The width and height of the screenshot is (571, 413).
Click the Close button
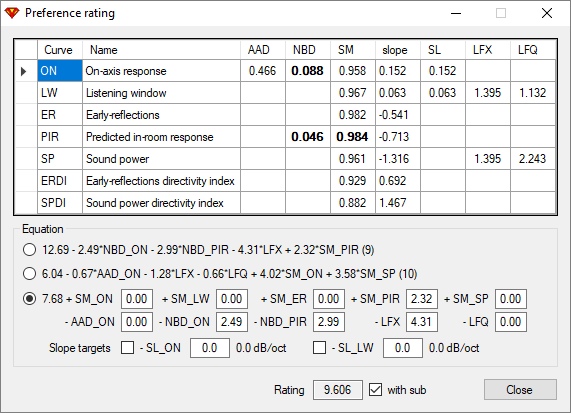tap(520, 390)
